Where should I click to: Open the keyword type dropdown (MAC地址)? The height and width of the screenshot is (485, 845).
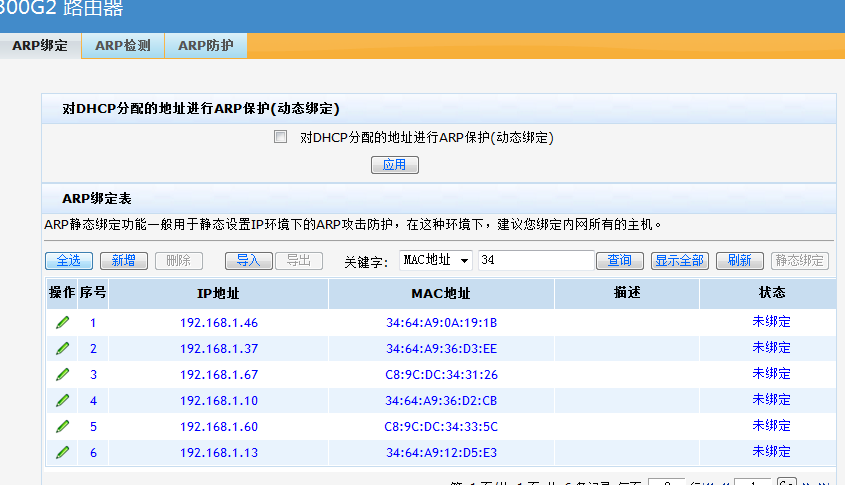(x=436, y=260)
